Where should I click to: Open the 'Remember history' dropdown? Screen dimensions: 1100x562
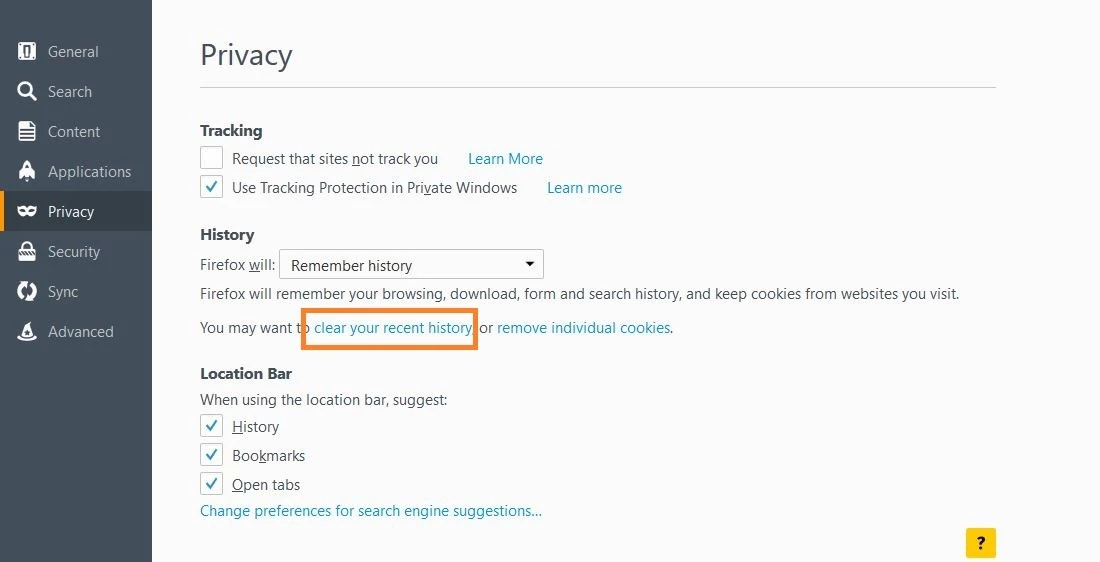click(411, 265)
